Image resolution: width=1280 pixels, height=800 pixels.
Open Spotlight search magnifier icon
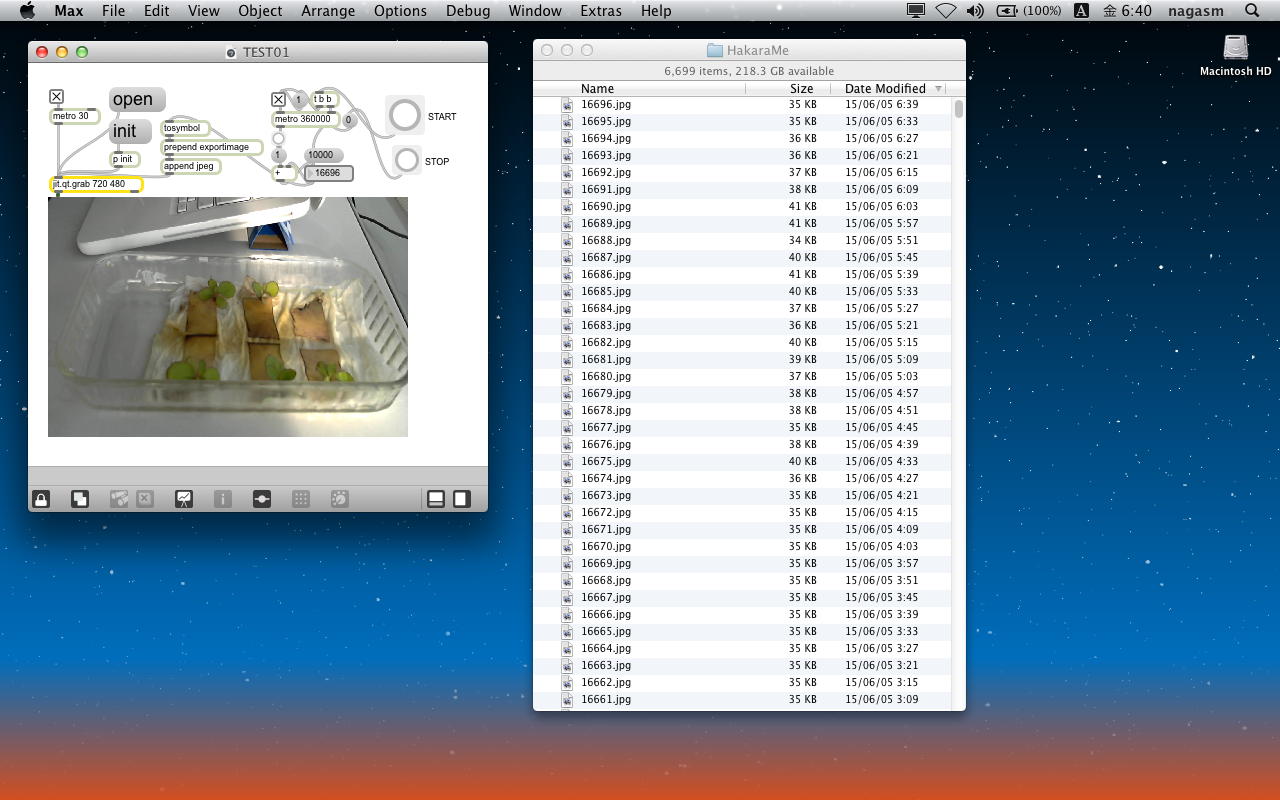pos(1252,11)
